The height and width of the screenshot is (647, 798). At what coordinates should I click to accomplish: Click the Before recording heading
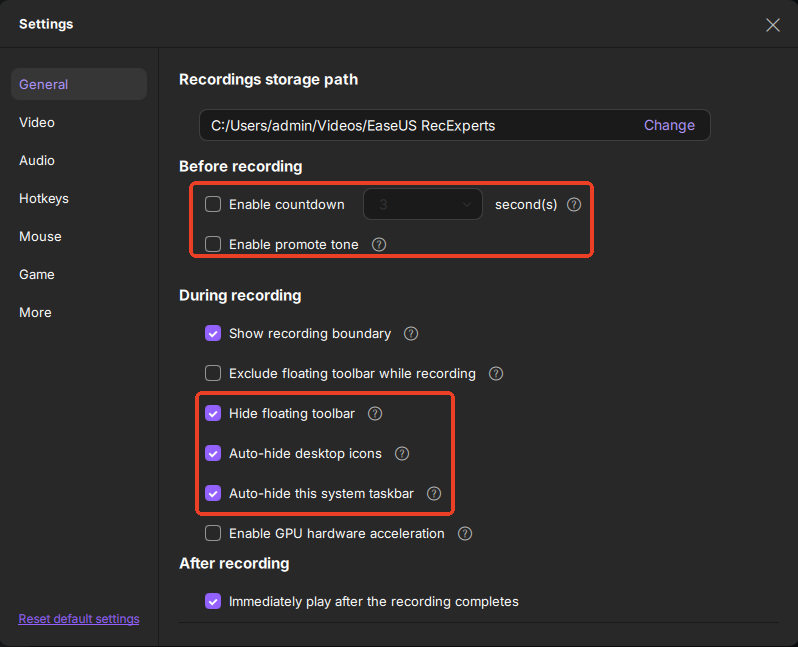click(241, 166)
